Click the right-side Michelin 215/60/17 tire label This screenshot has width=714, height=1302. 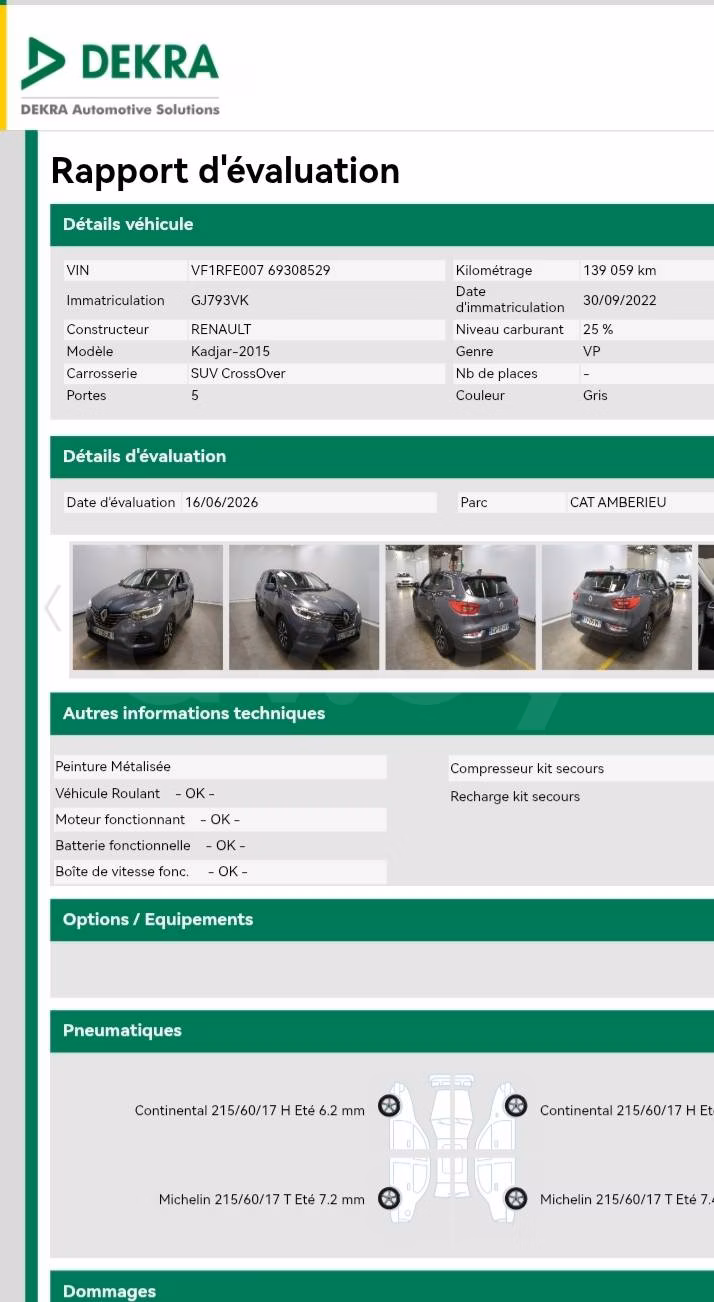point(627,1199)
